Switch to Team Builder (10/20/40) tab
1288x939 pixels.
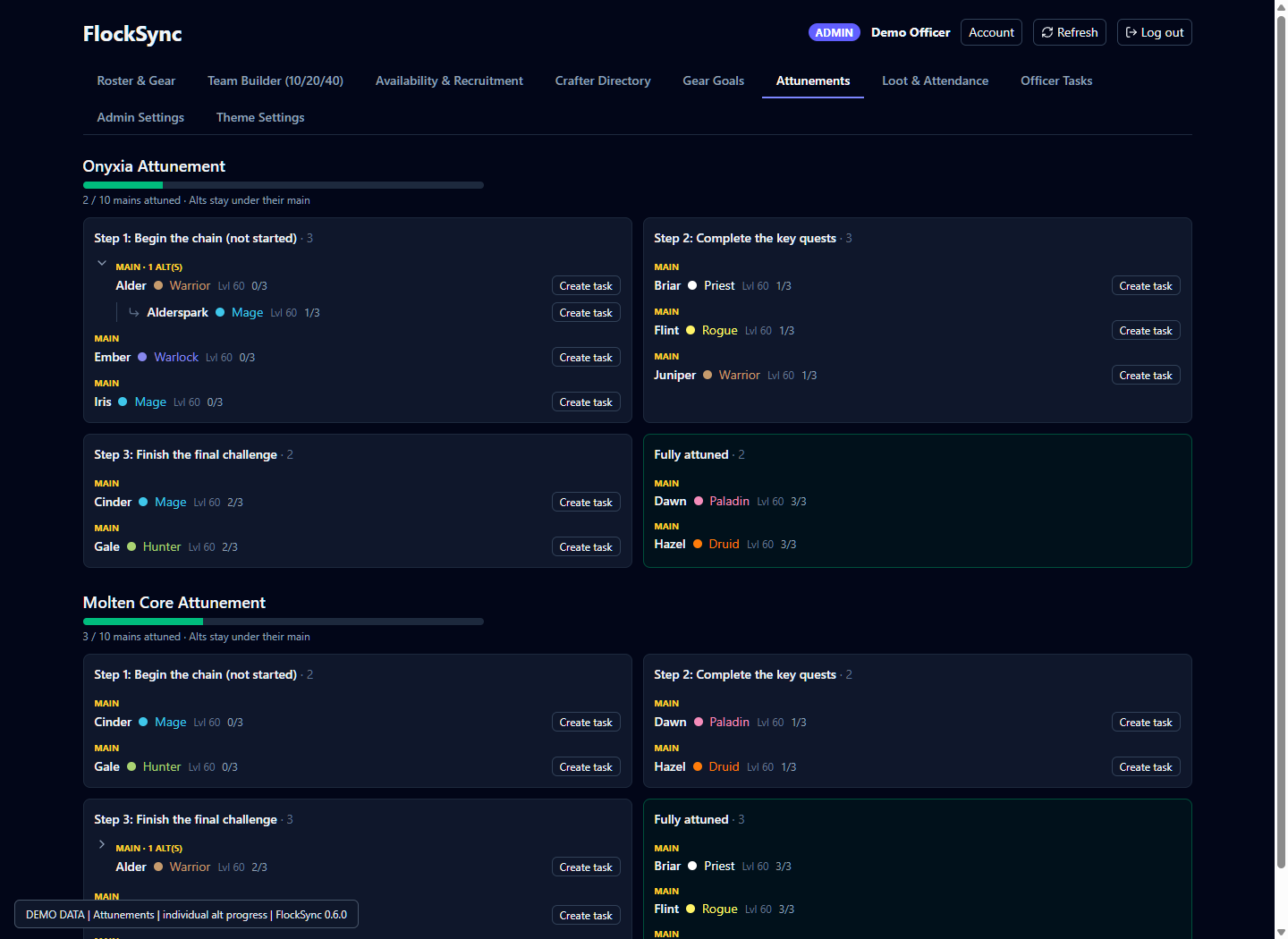275,80
